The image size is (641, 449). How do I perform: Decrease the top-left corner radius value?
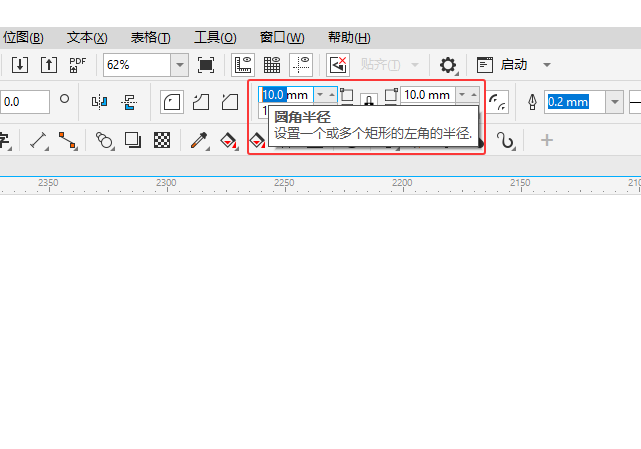pyautogui.click(x=320, y=94)
